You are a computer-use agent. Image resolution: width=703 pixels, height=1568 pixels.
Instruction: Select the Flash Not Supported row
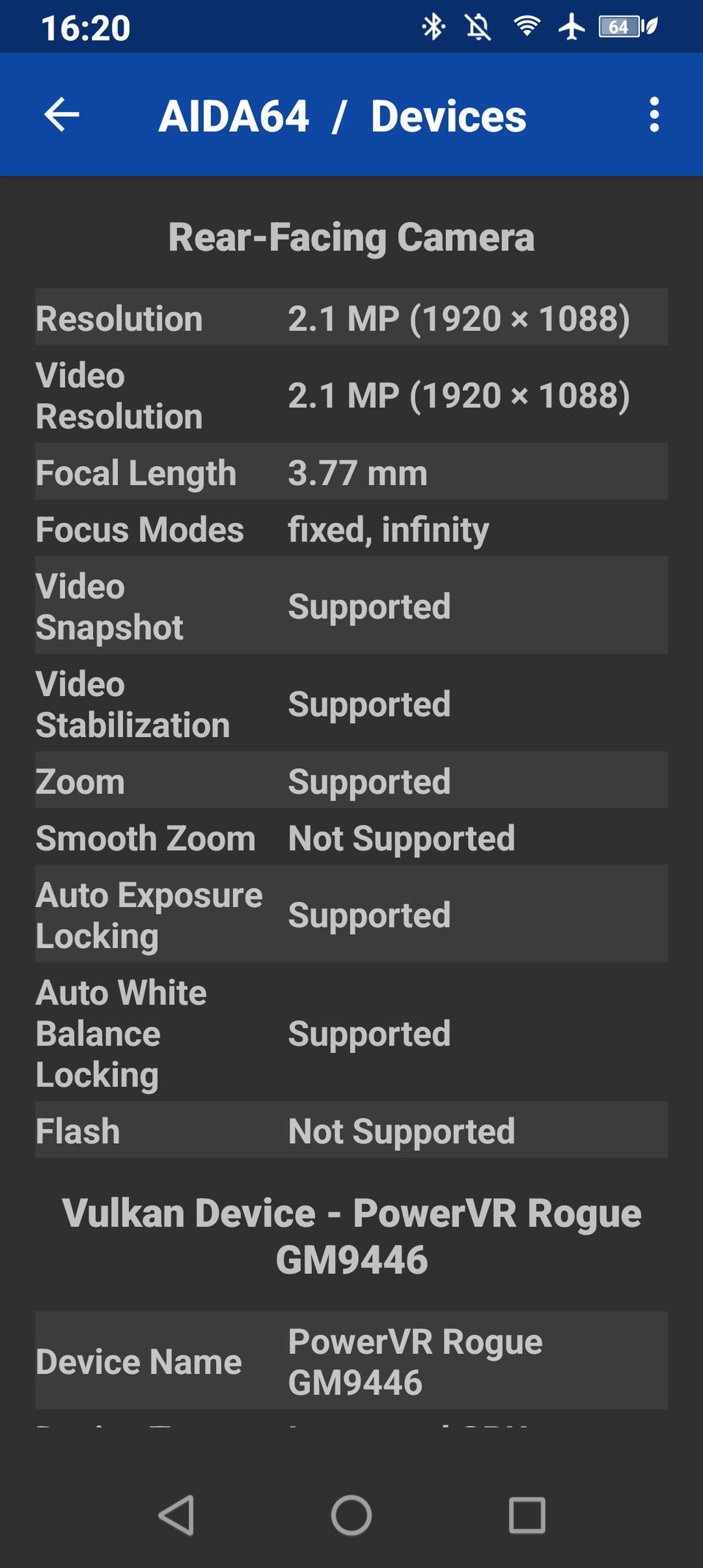point(351,1130)
